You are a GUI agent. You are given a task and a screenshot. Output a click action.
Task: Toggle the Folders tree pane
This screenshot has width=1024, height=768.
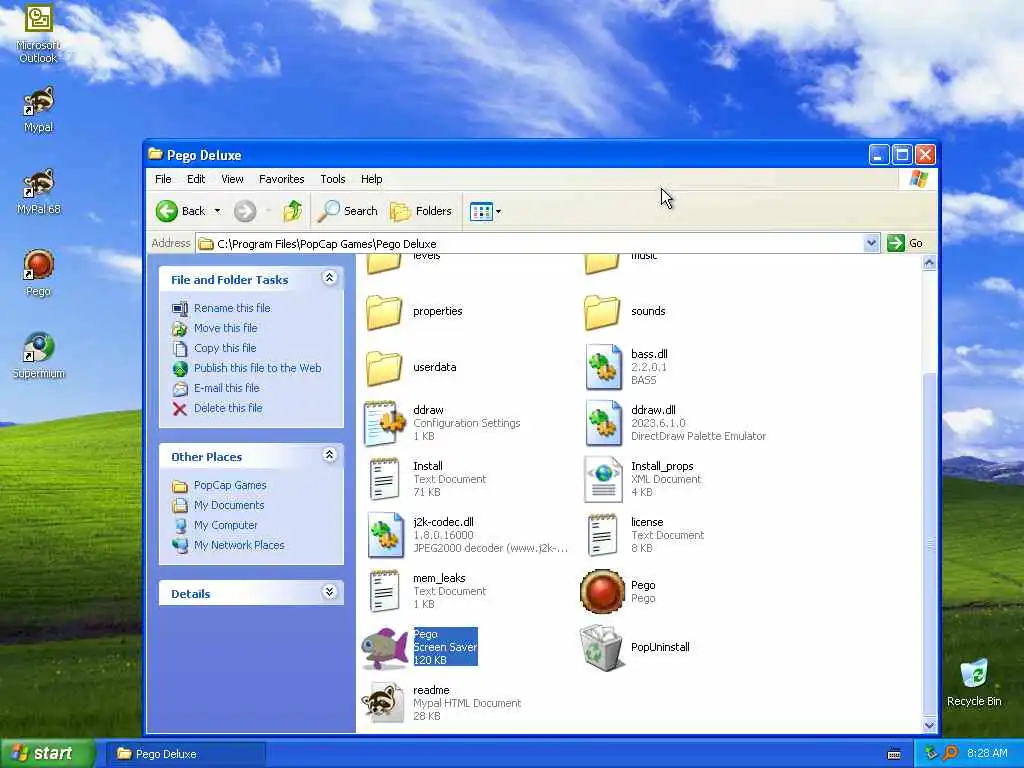coord(421,211)
